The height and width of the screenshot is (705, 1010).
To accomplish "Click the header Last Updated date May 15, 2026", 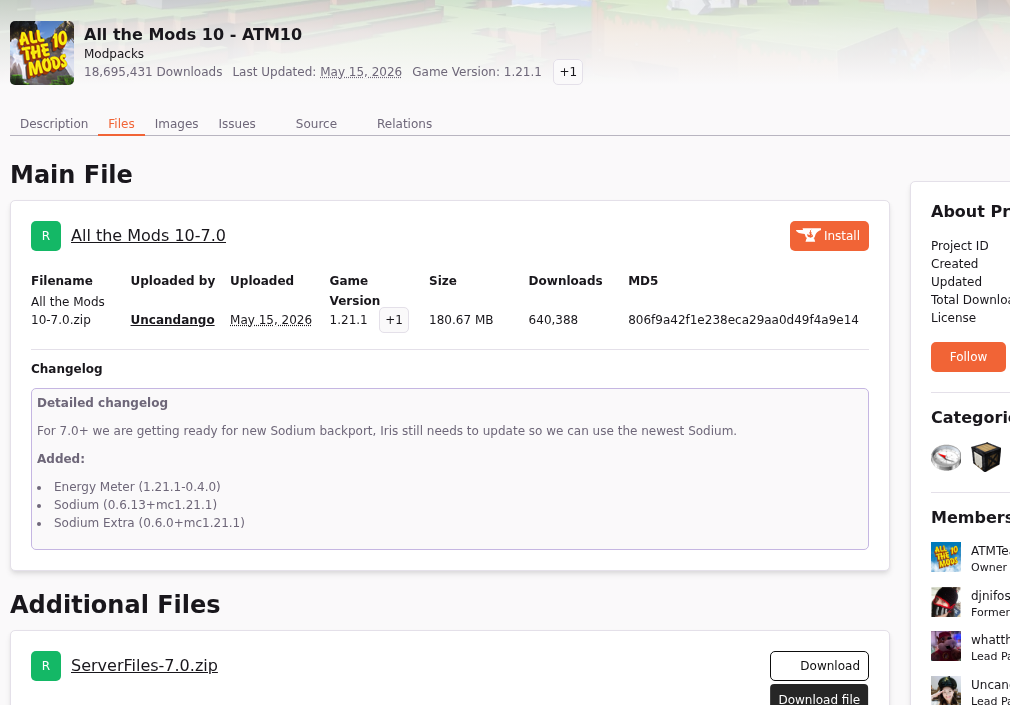I will coord(361,72).
